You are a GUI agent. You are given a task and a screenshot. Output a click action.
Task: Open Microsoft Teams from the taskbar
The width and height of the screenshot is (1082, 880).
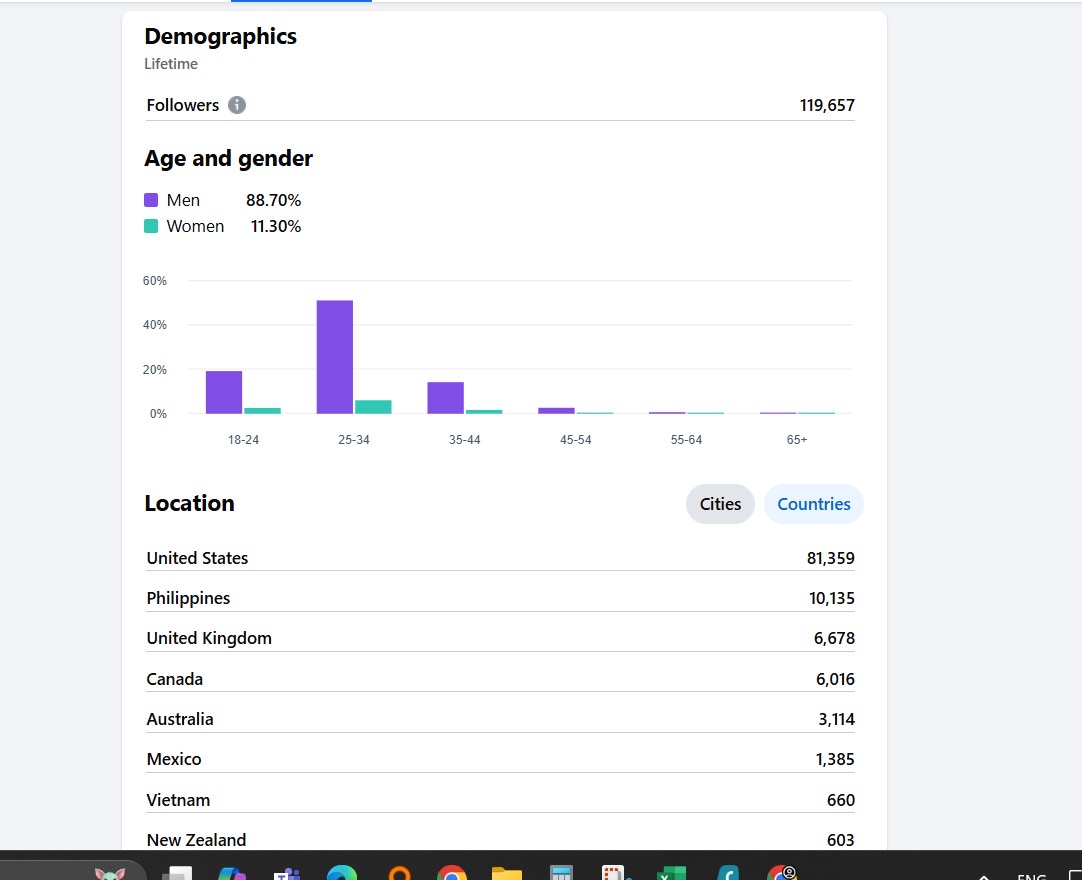tap(286, 873)
